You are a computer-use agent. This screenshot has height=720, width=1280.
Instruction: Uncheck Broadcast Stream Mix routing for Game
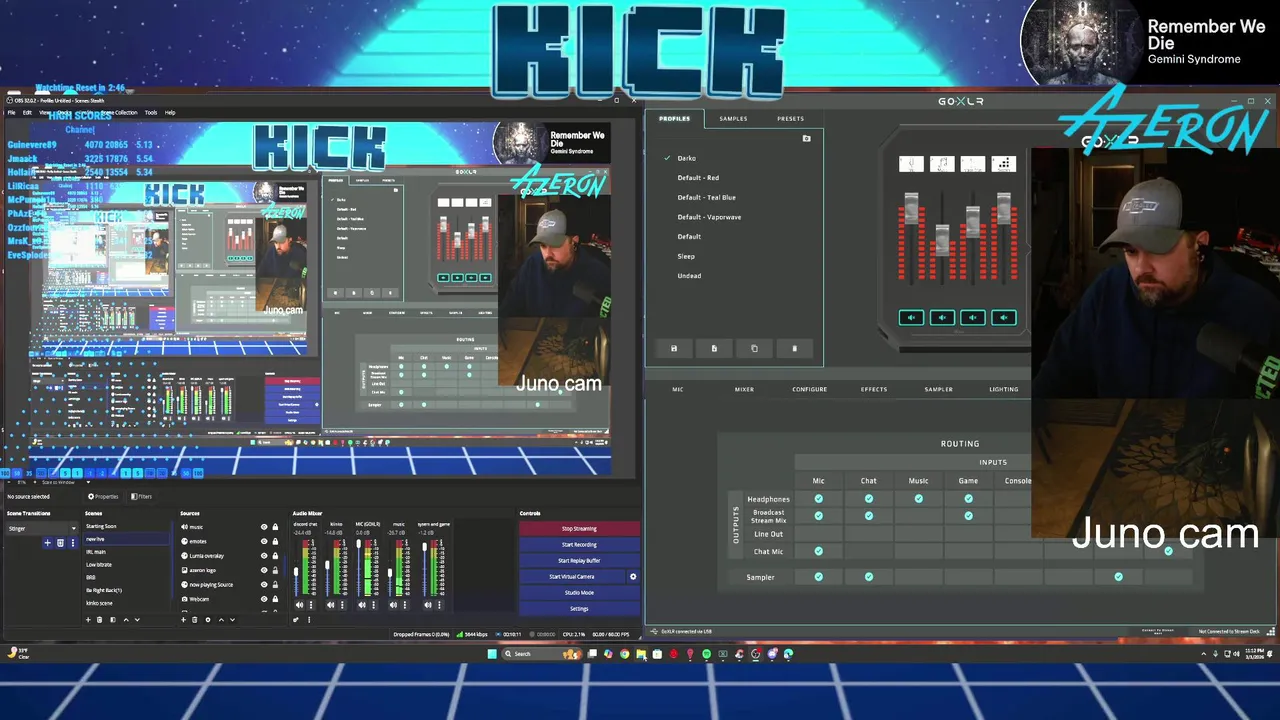968,516
